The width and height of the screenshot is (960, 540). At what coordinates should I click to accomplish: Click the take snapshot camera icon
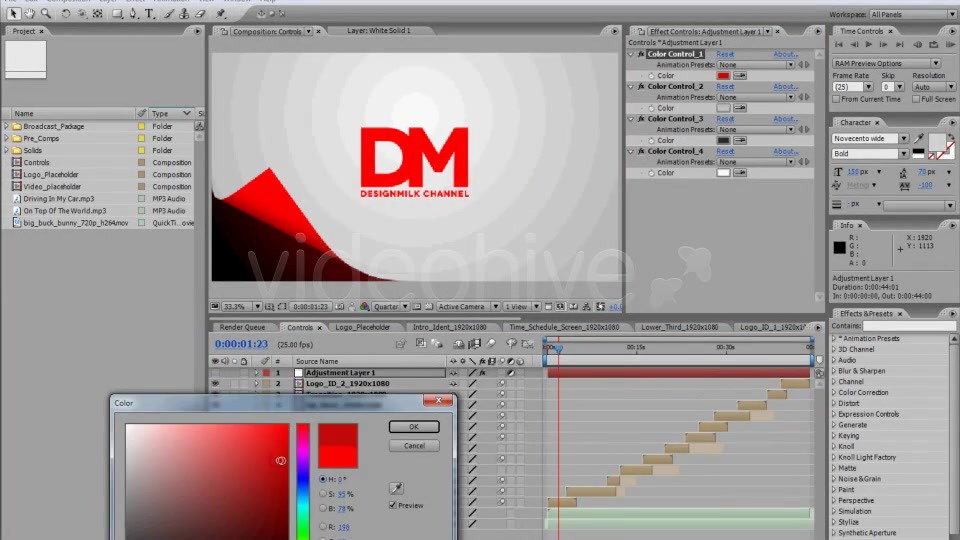click(x=340, y=307)
